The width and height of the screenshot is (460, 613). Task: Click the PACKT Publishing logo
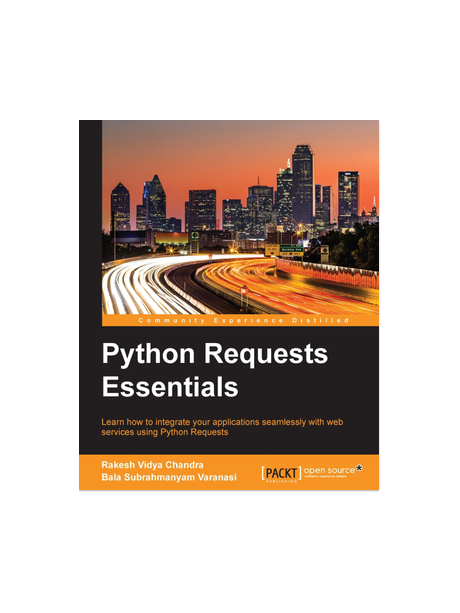(x=281, y=473)
